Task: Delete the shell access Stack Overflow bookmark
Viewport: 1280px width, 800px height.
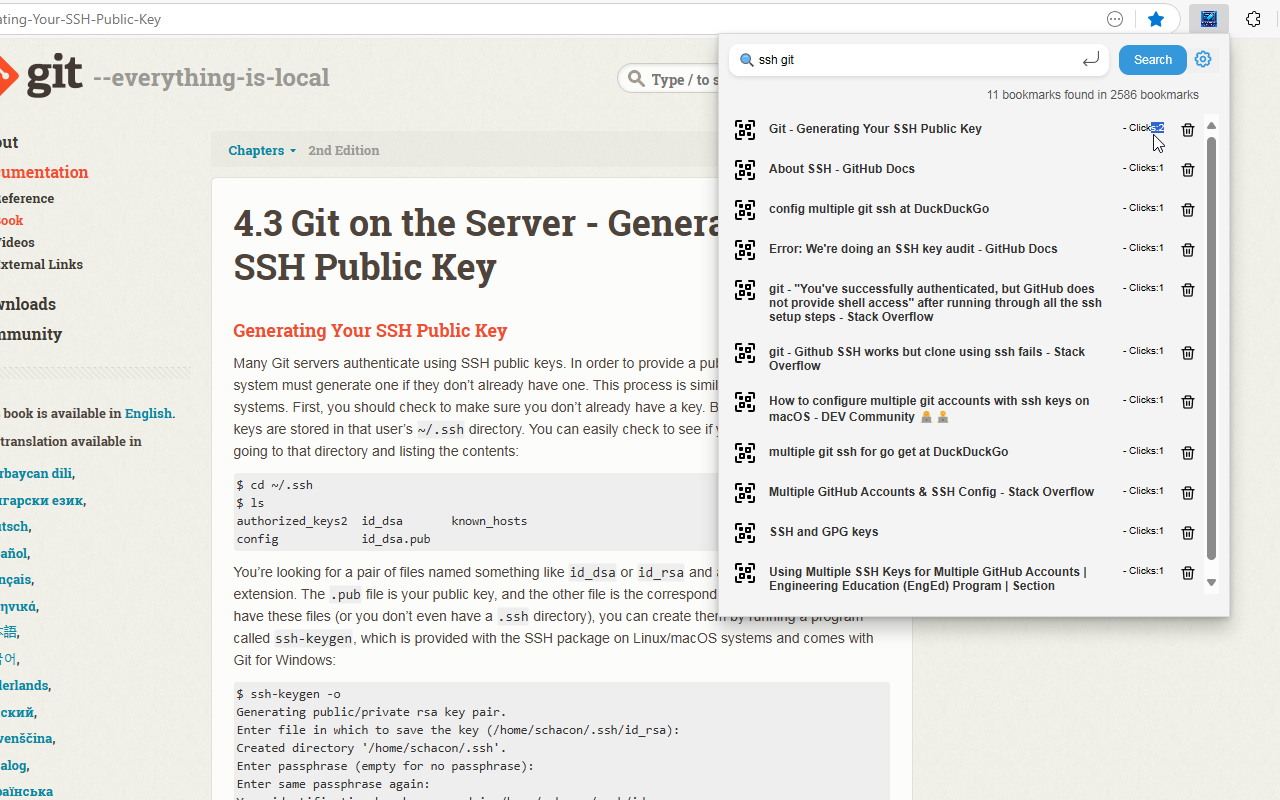Action: pyautogui.click(x=1188, y=290)
